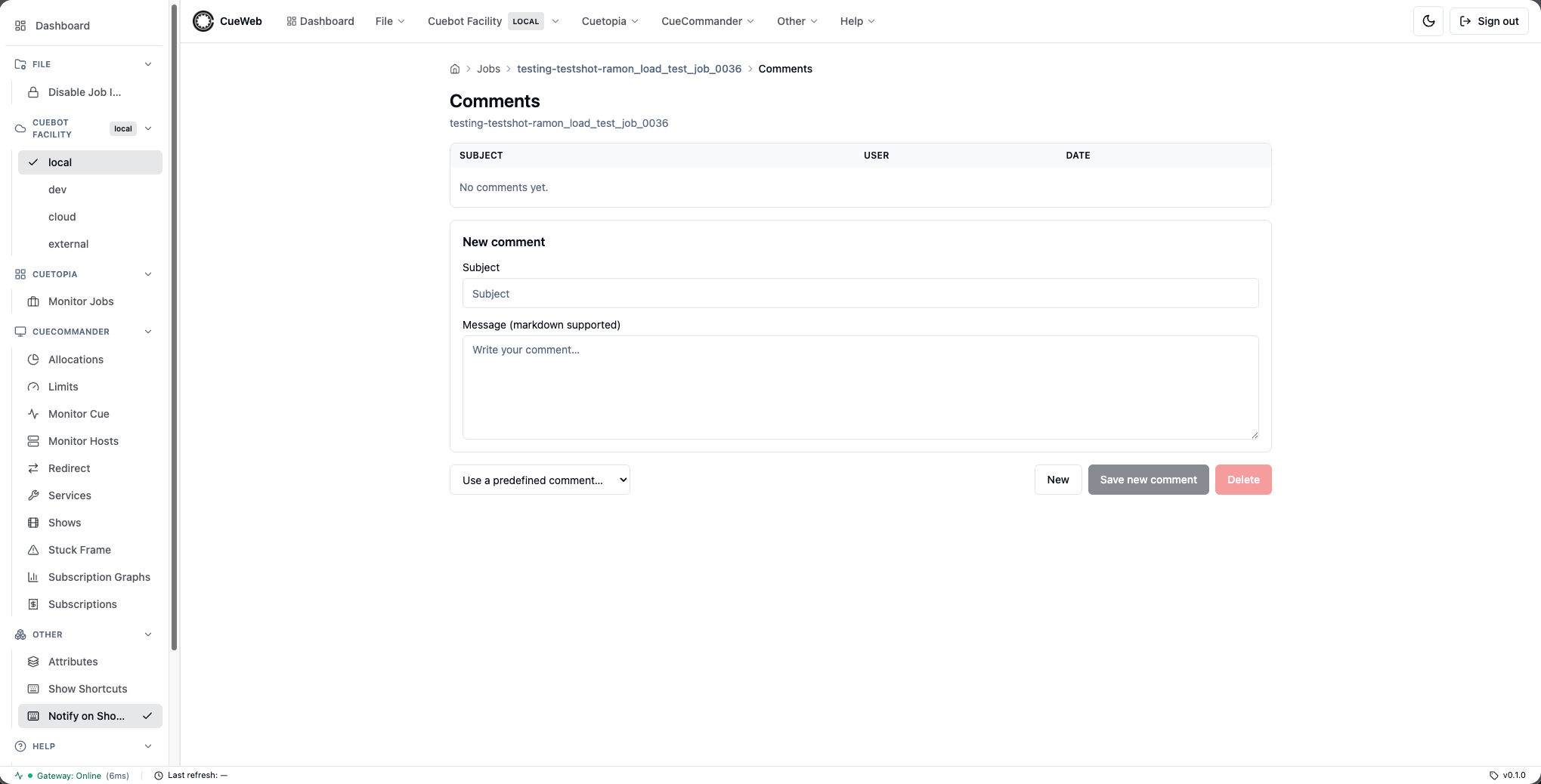Click the Stuck Frame warning icon

click(33, 550)
